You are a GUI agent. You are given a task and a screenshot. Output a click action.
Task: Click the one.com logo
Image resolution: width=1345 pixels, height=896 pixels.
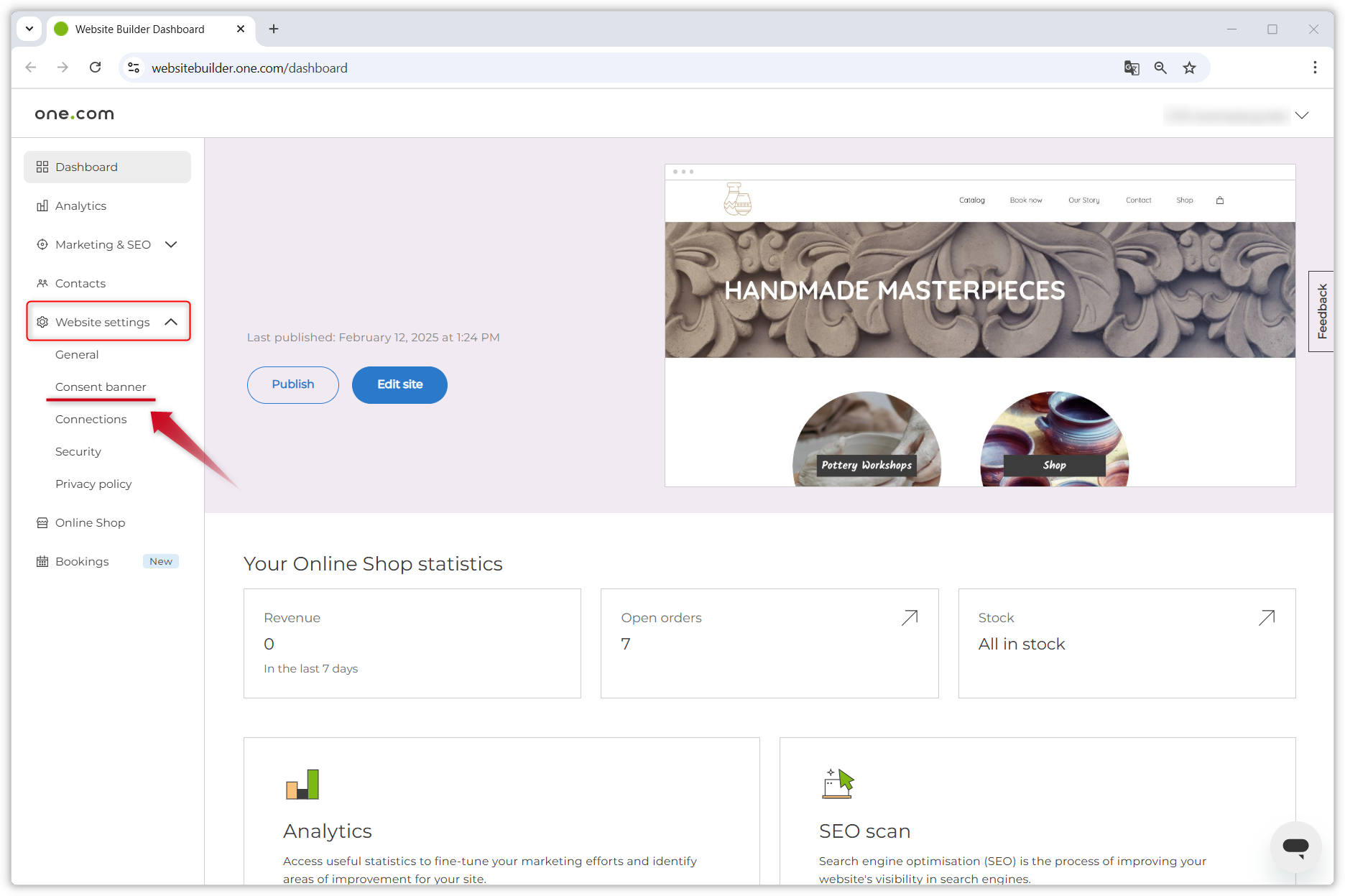click(73, 113)
